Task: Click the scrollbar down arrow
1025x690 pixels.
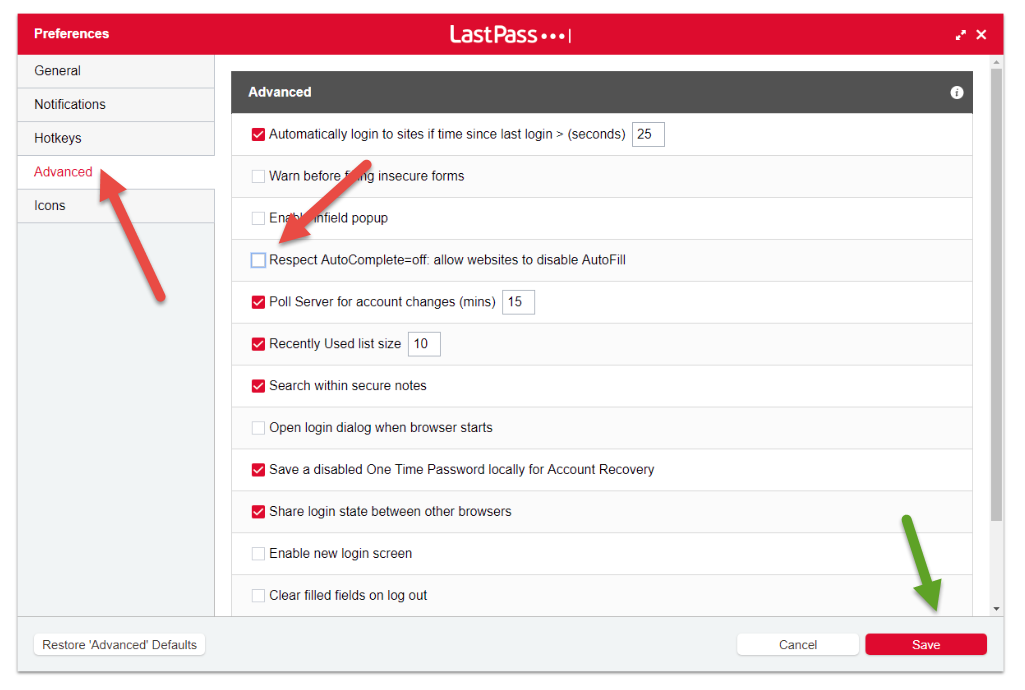Action: pos(996,606)
